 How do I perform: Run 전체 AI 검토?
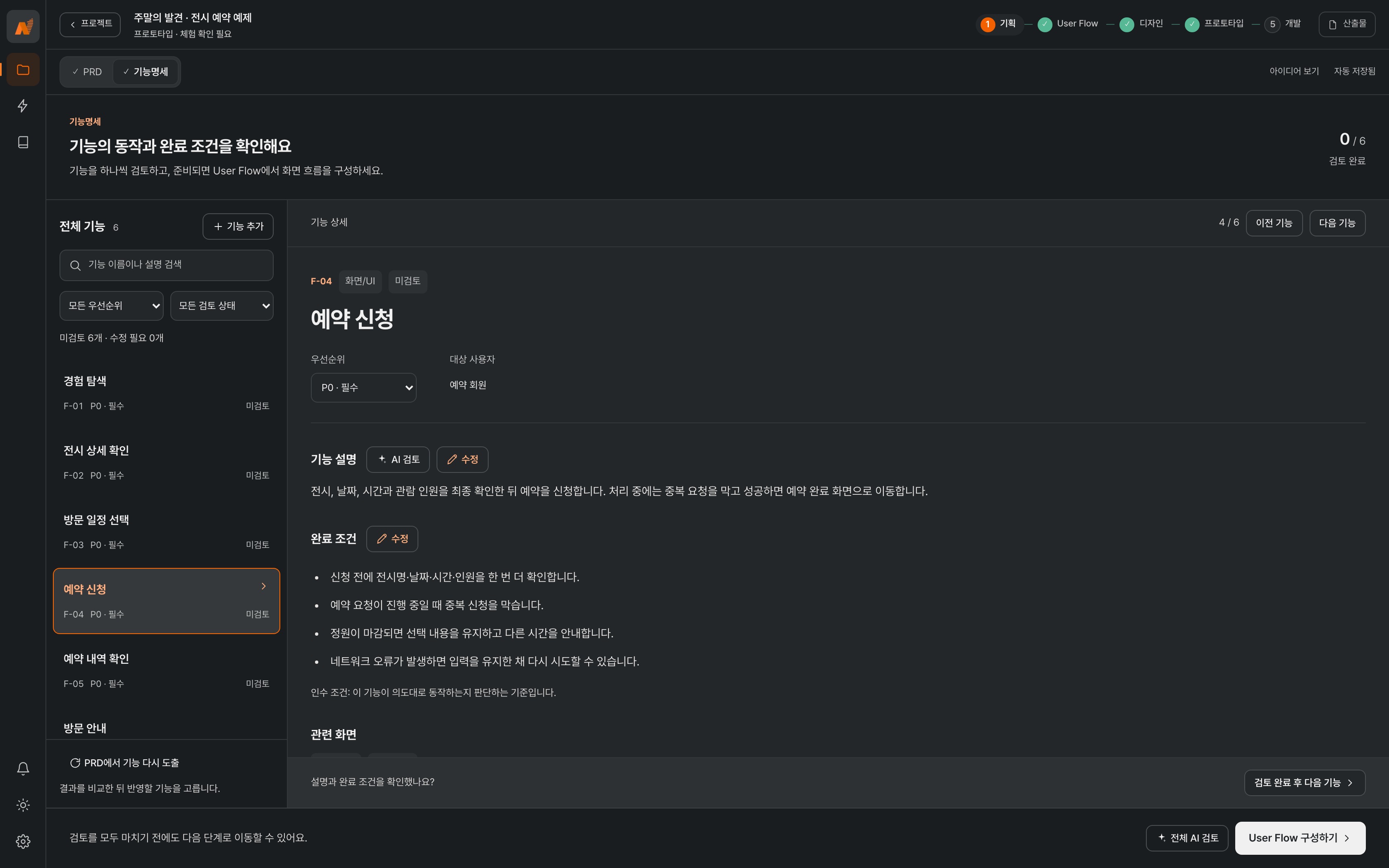point(1186,837)
